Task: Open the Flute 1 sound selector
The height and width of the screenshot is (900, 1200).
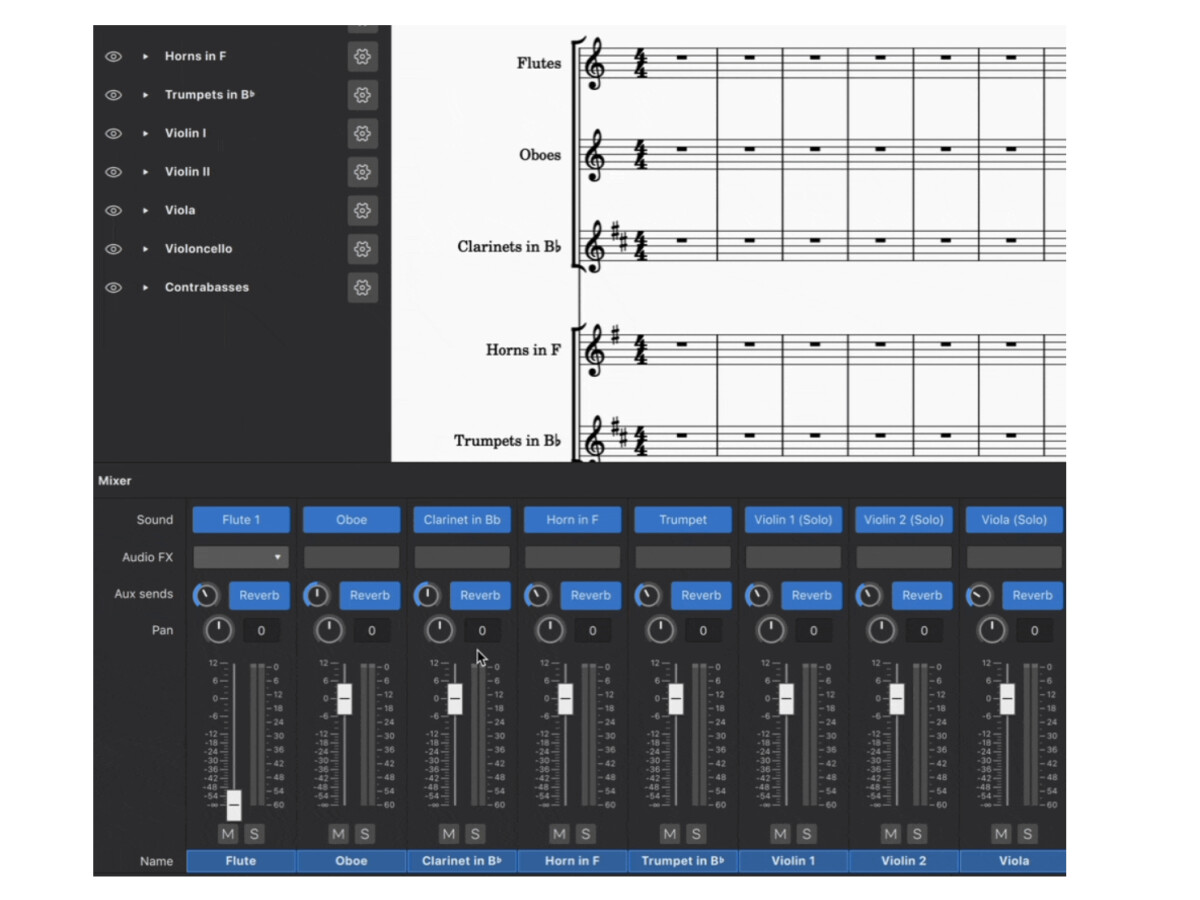Action: click(241, 520)
